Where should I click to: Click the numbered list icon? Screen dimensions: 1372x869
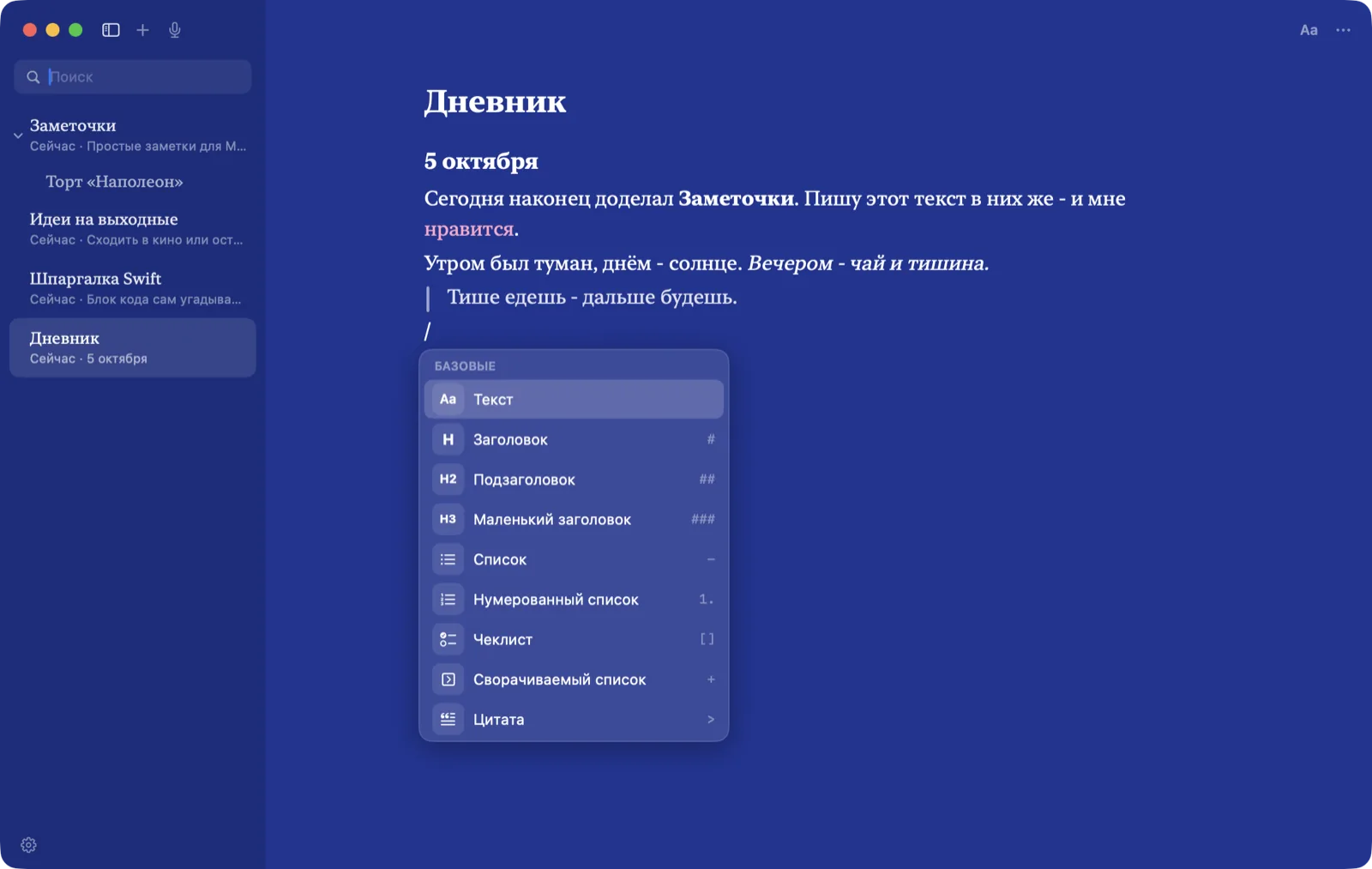coord(448,600)
